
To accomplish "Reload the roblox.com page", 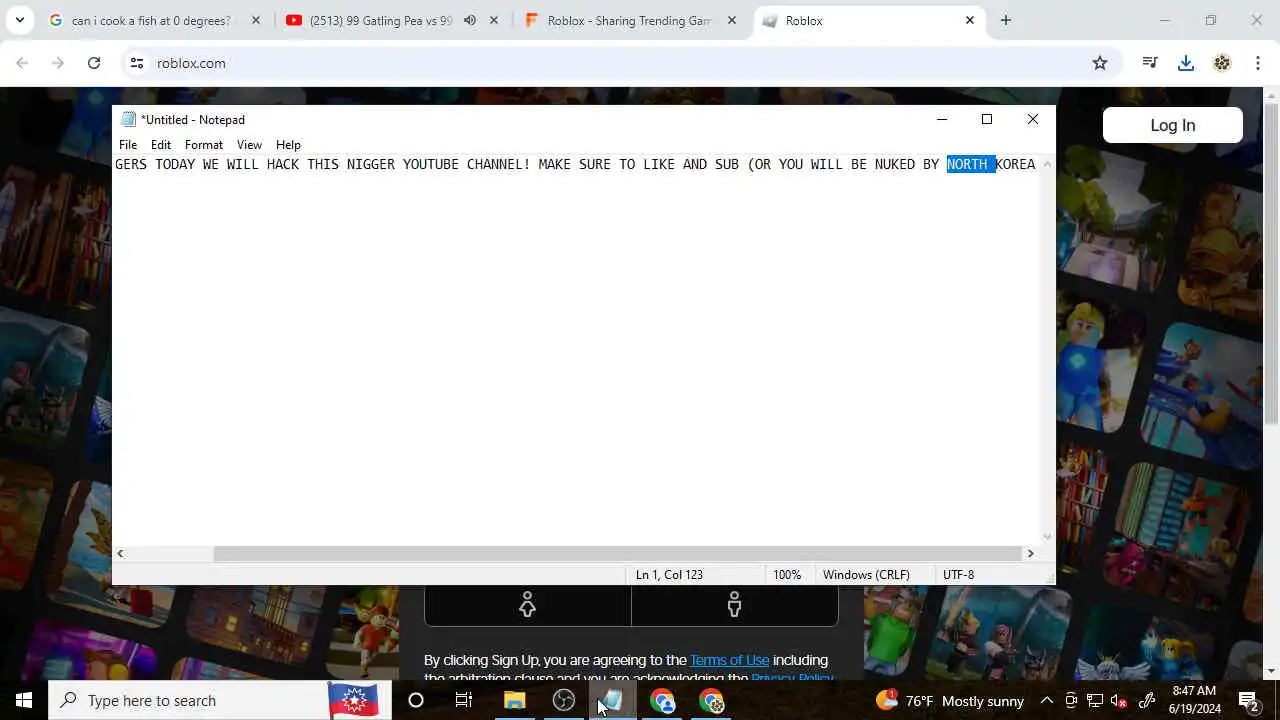I will click(x=94, y=63).
